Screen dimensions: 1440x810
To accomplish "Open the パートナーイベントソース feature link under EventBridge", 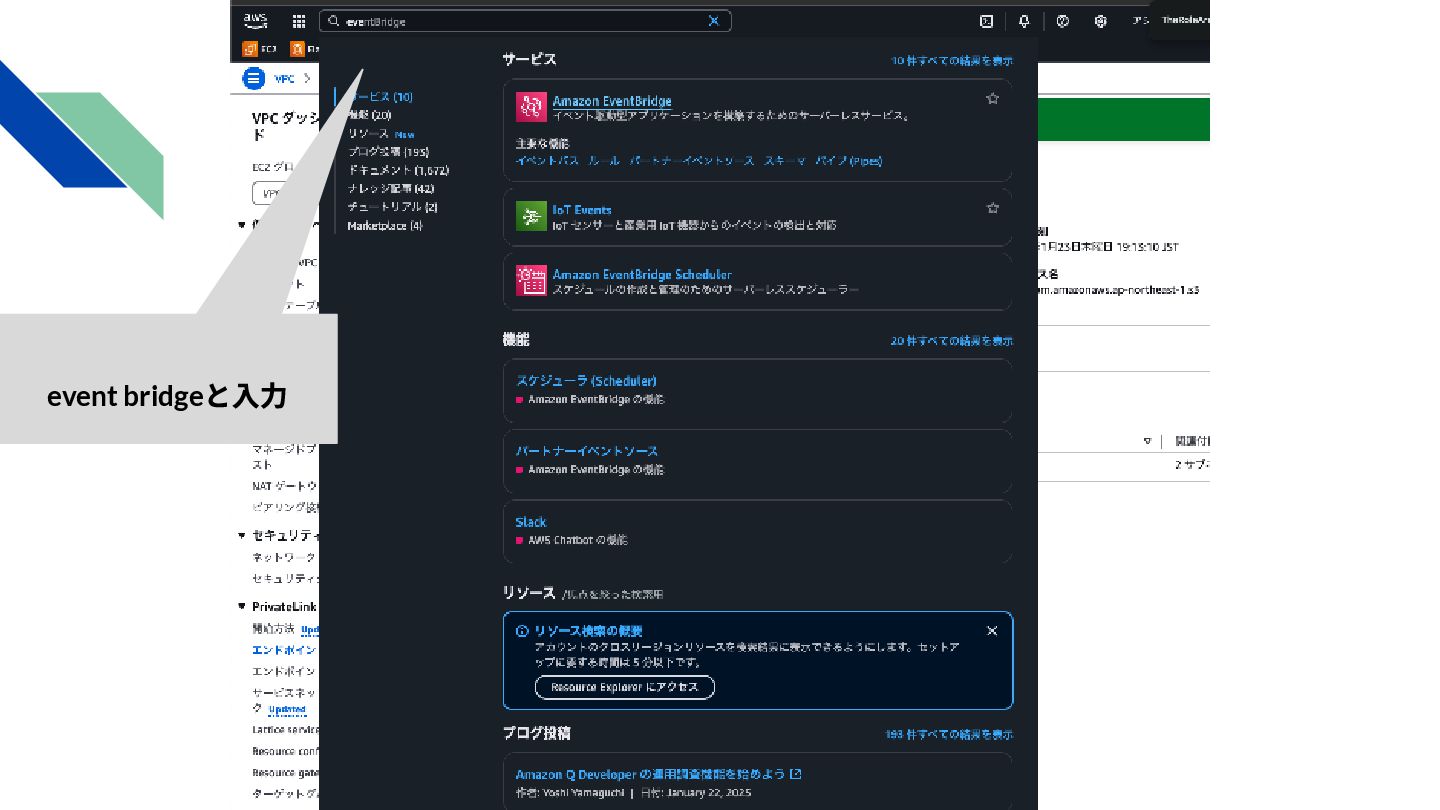I will tap(692, 160).
